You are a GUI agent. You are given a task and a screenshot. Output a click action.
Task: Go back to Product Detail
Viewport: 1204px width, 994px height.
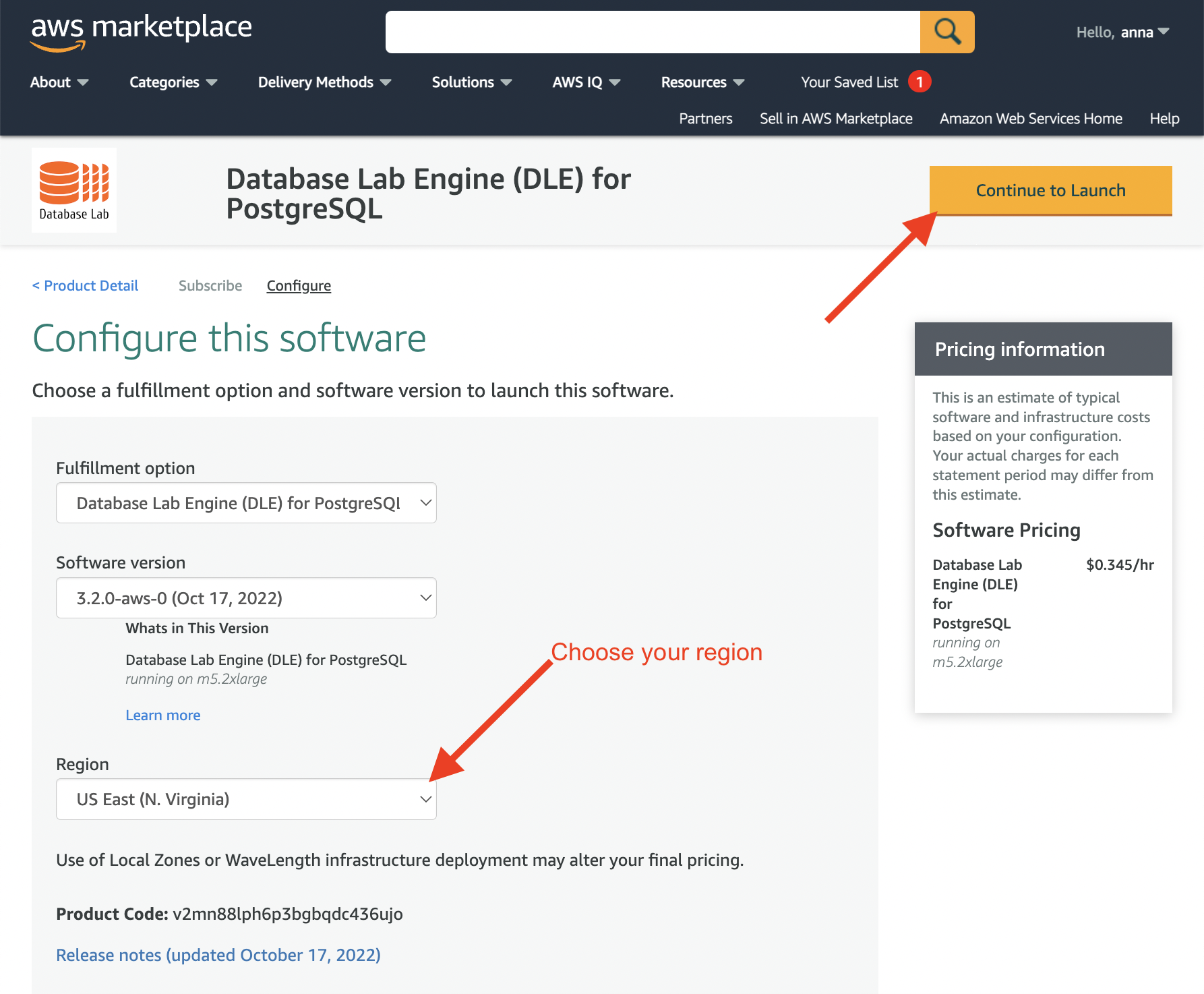(85, 286)
